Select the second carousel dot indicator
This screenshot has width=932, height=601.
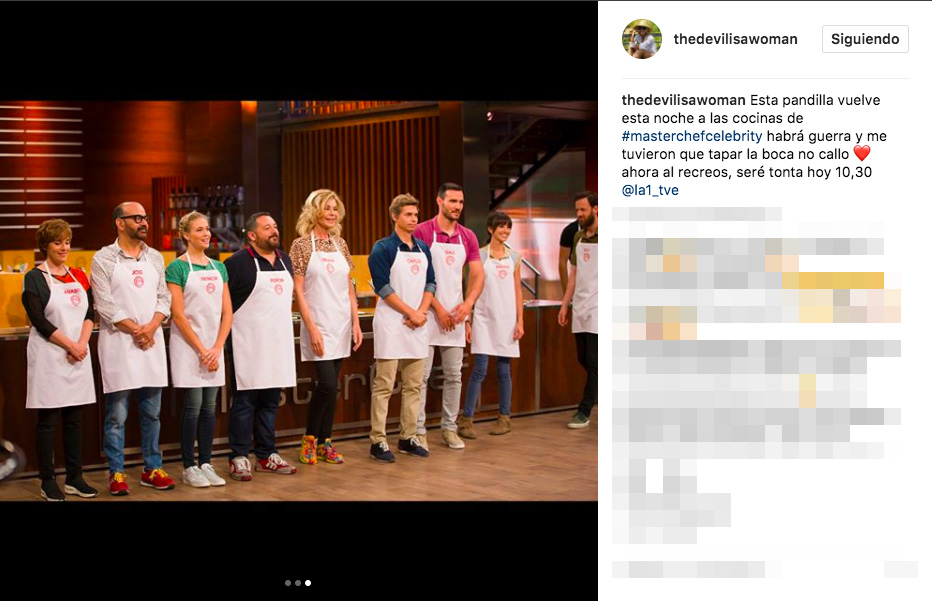click(298, 583)
